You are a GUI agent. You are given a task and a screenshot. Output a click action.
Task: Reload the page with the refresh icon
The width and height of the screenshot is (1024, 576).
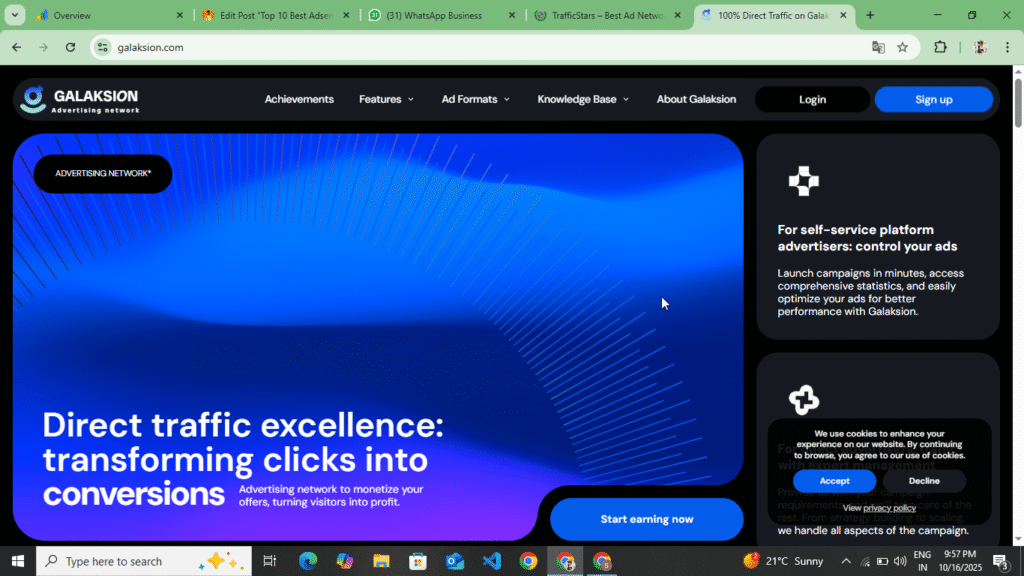tap(69, 47)
